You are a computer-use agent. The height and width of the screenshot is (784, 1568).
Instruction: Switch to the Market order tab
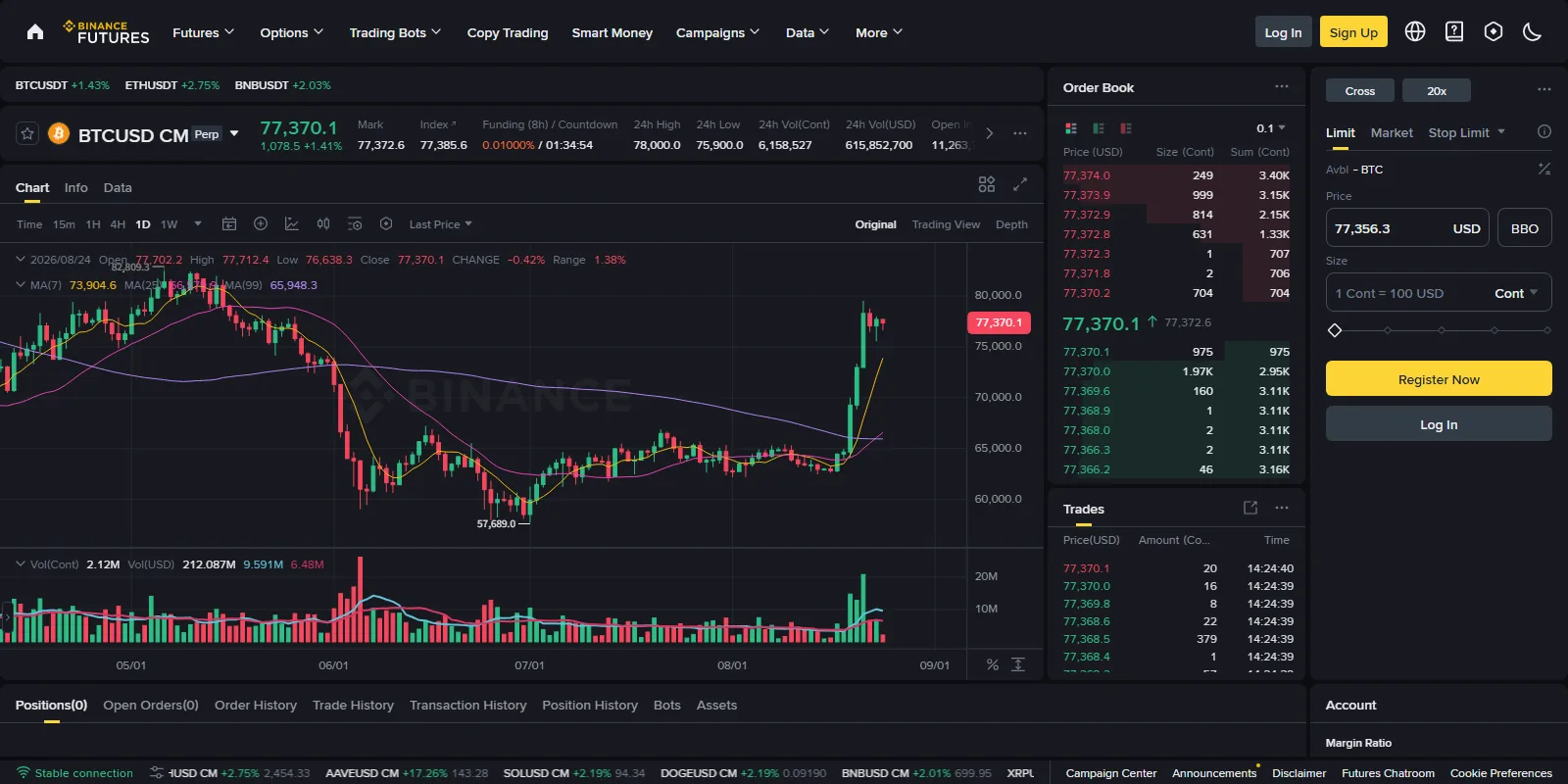click(x=1392, y=132)
